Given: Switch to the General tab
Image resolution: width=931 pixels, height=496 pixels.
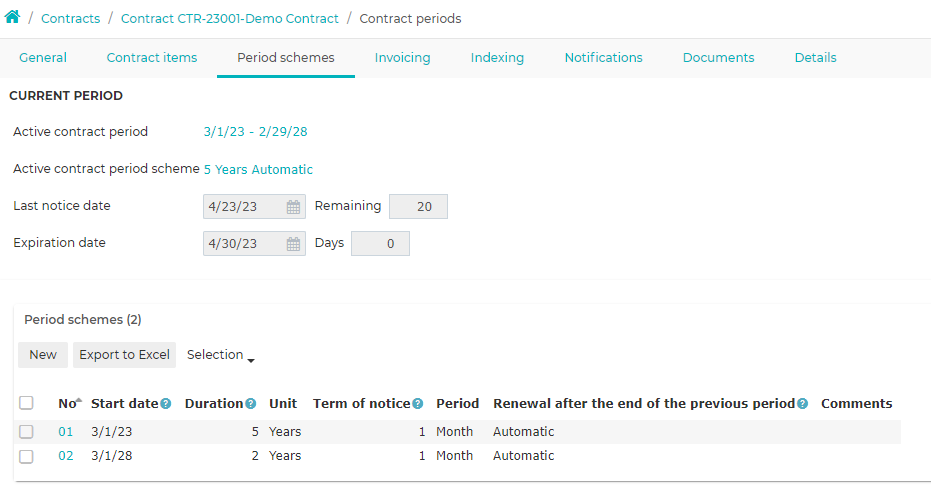Looking at the screenshot, I should 43,58.
